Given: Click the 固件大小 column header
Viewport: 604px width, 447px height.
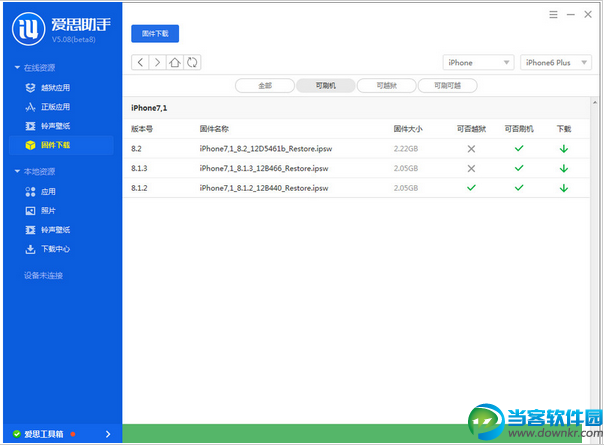Looking at the screenshot, I should 408,129.
